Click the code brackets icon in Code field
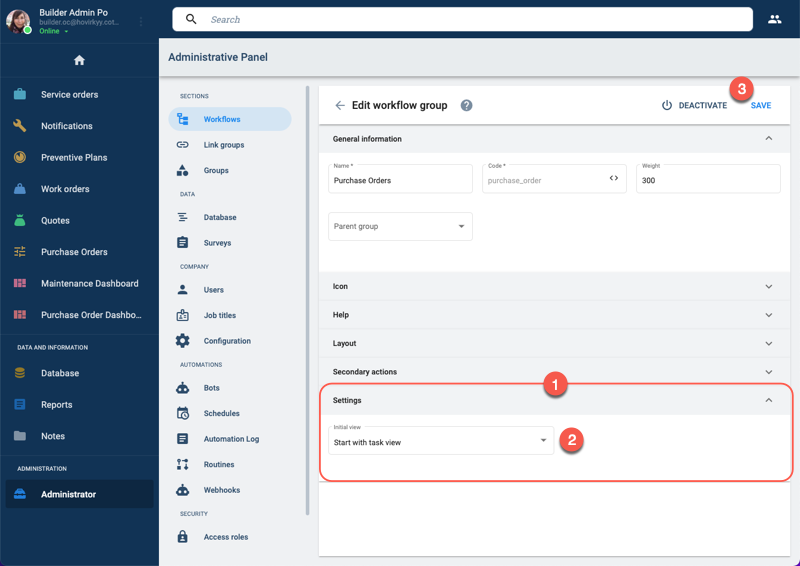The height and width of the screenshot is (566, 800). 614,178
